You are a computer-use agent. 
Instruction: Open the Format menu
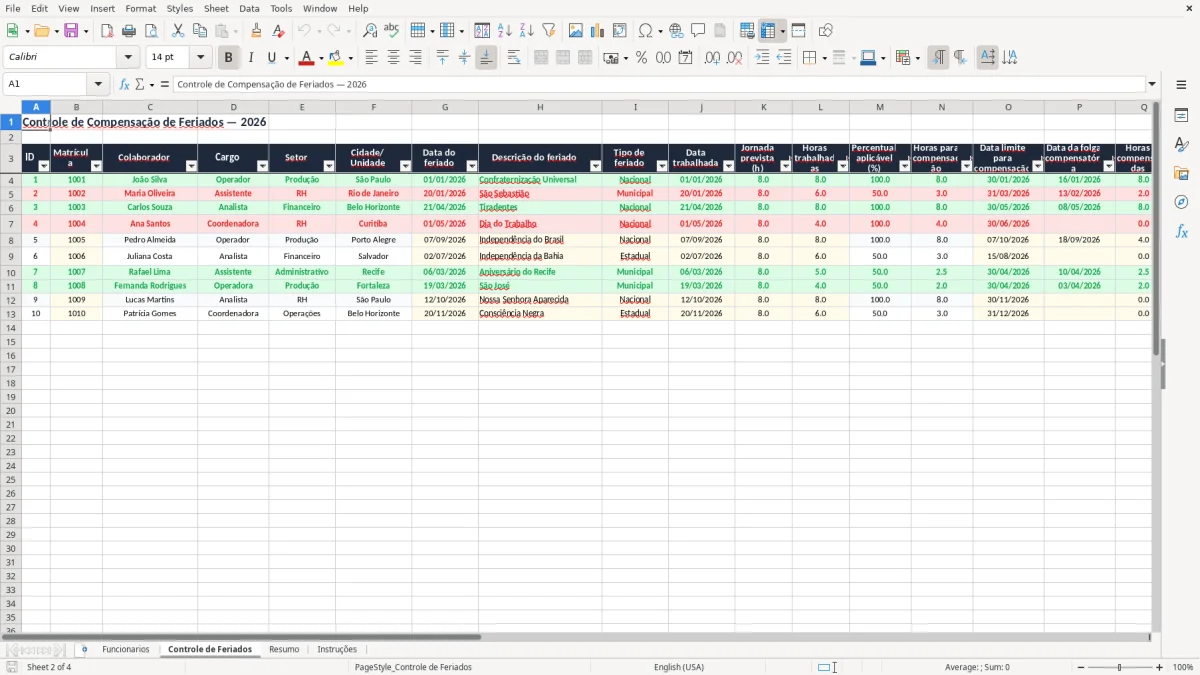click(x=141, y=8)
